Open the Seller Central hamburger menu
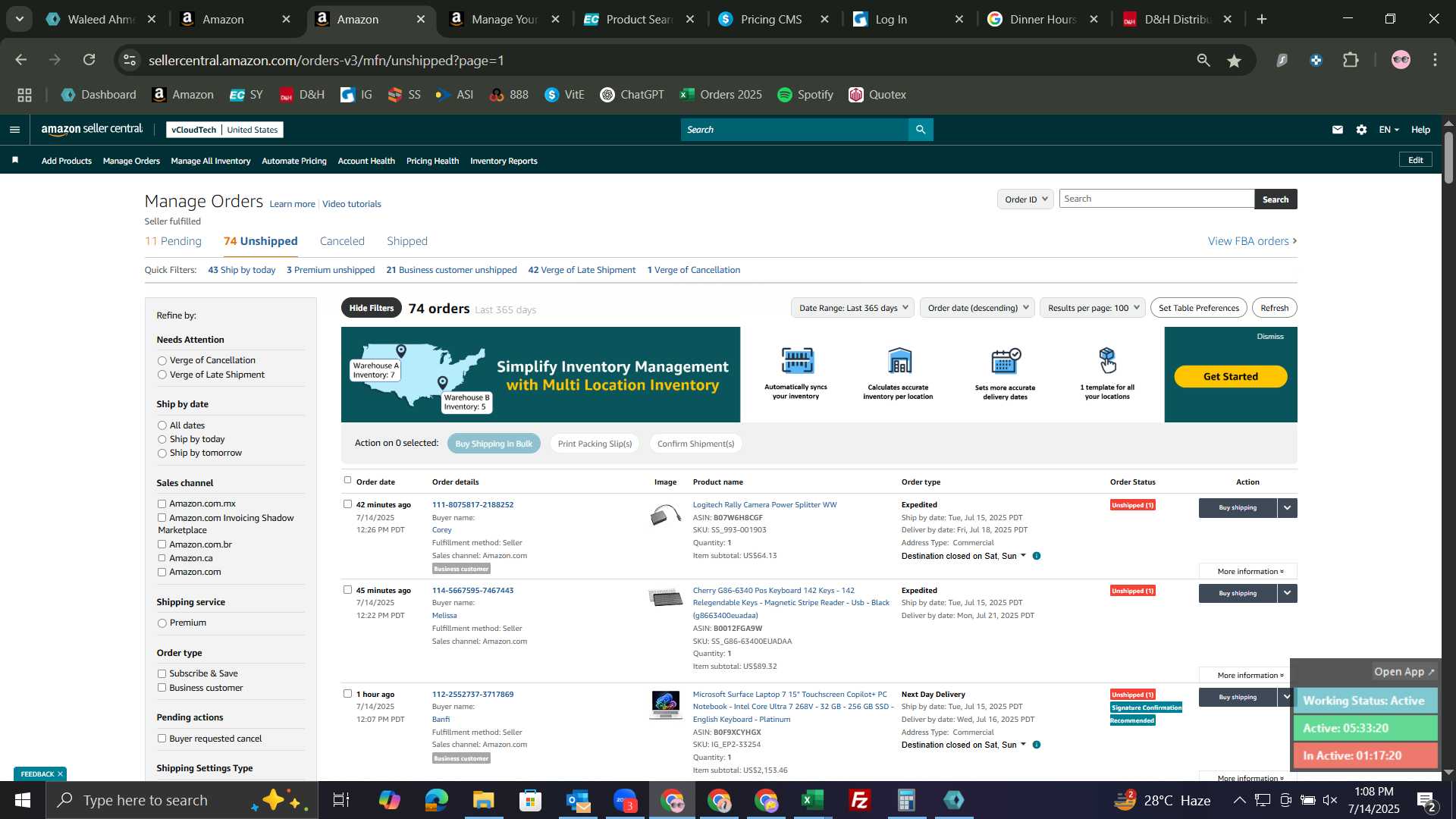The height and width of the screenshot is (819, 1456). [14, 130]
